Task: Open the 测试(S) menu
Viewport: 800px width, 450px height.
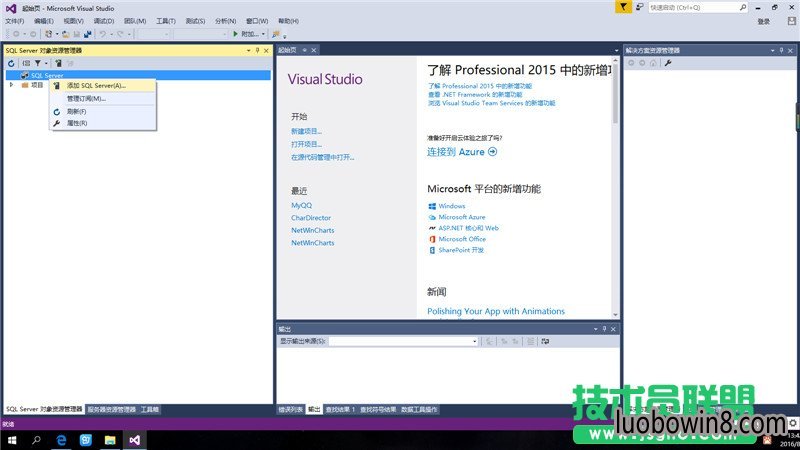Action: [195, 21]
